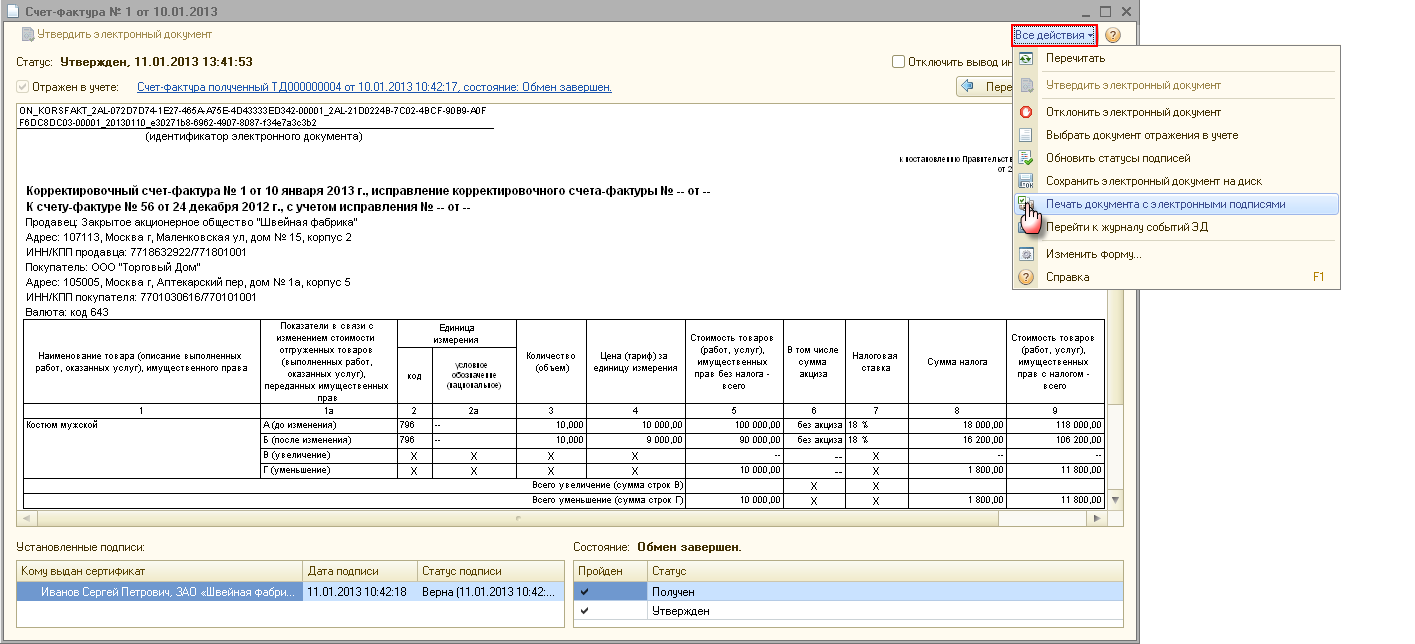Image resolution: width=1415 pixels, height=644 pixels.
Task: Click the Утвержден, 11.01.2013 13:41:53 status text
Action: point(156,62)
